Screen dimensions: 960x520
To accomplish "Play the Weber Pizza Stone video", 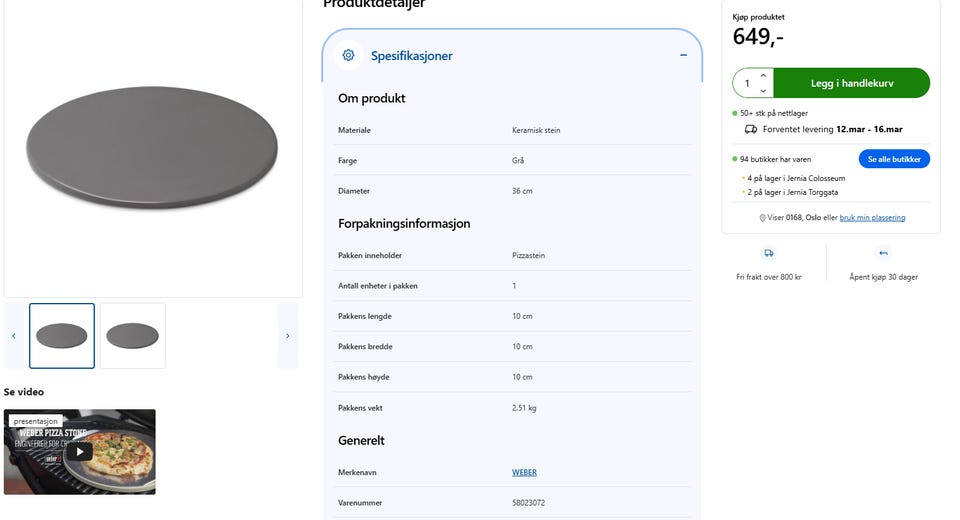I will [80, 451].
